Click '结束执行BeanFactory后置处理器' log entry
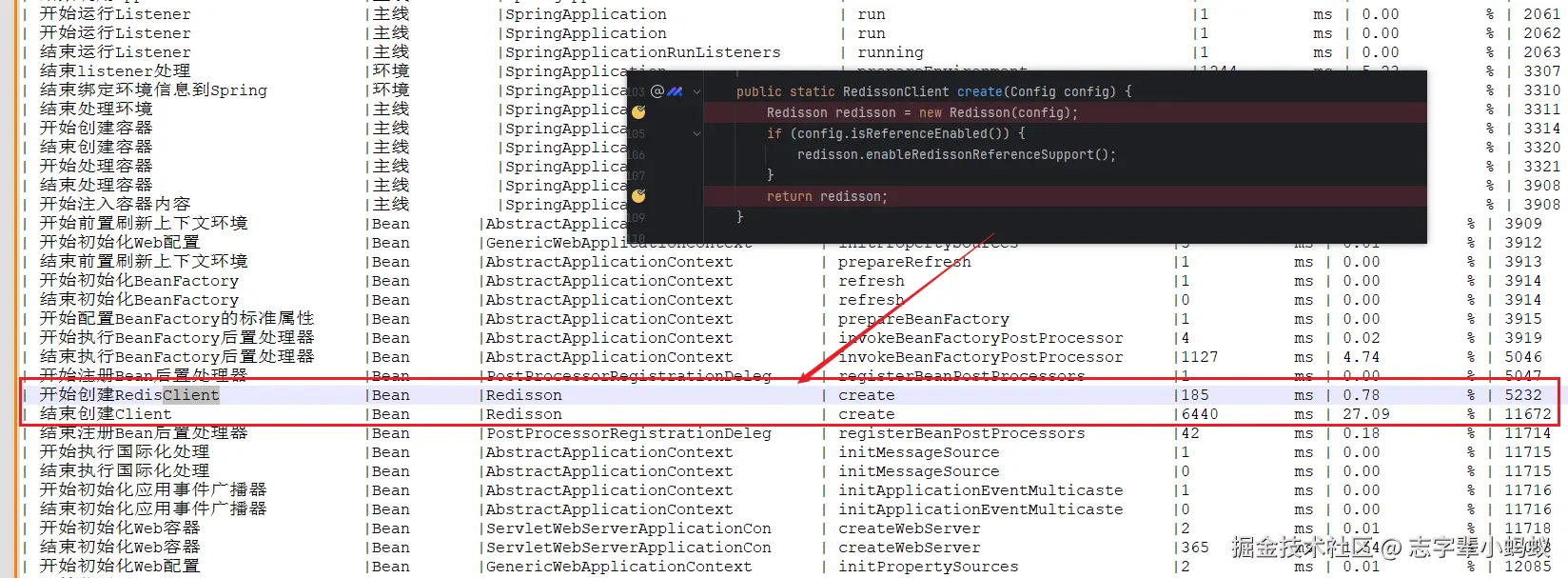This screenshot has width=1568, height=578. tap(177, 356)
